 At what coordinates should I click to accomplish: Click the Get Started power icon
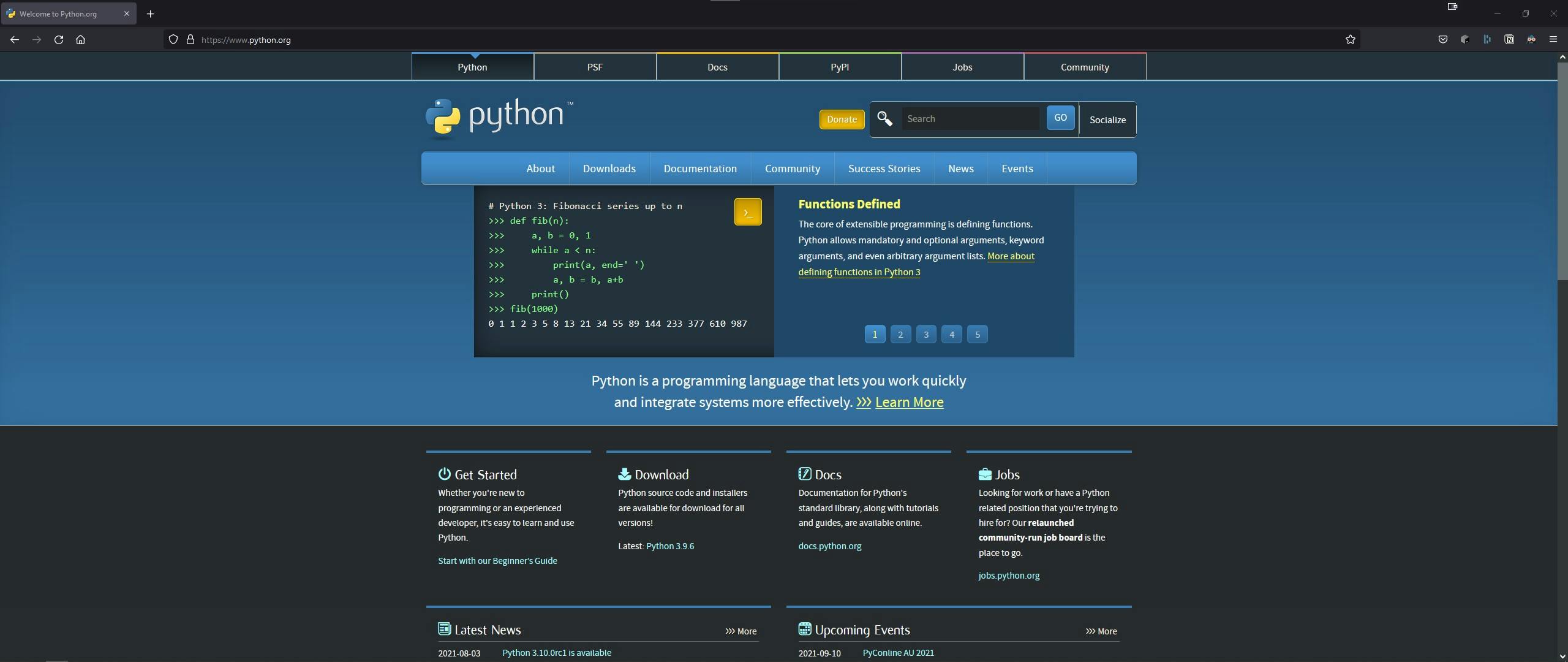[x=445, y=474]
